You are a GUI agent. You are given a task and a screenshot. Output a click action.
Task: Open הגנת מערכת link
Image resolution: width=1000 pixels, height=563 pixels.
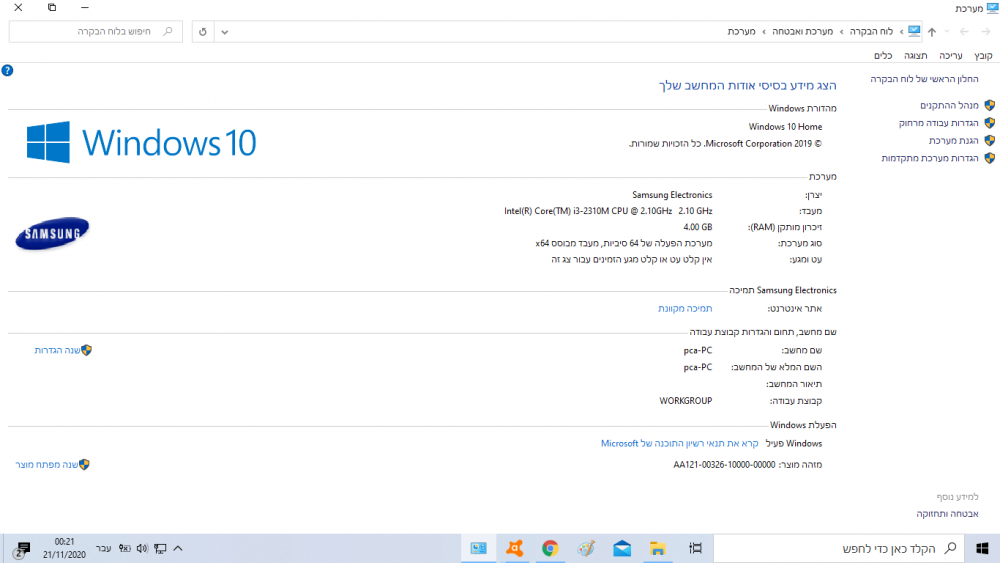(953, 140)
